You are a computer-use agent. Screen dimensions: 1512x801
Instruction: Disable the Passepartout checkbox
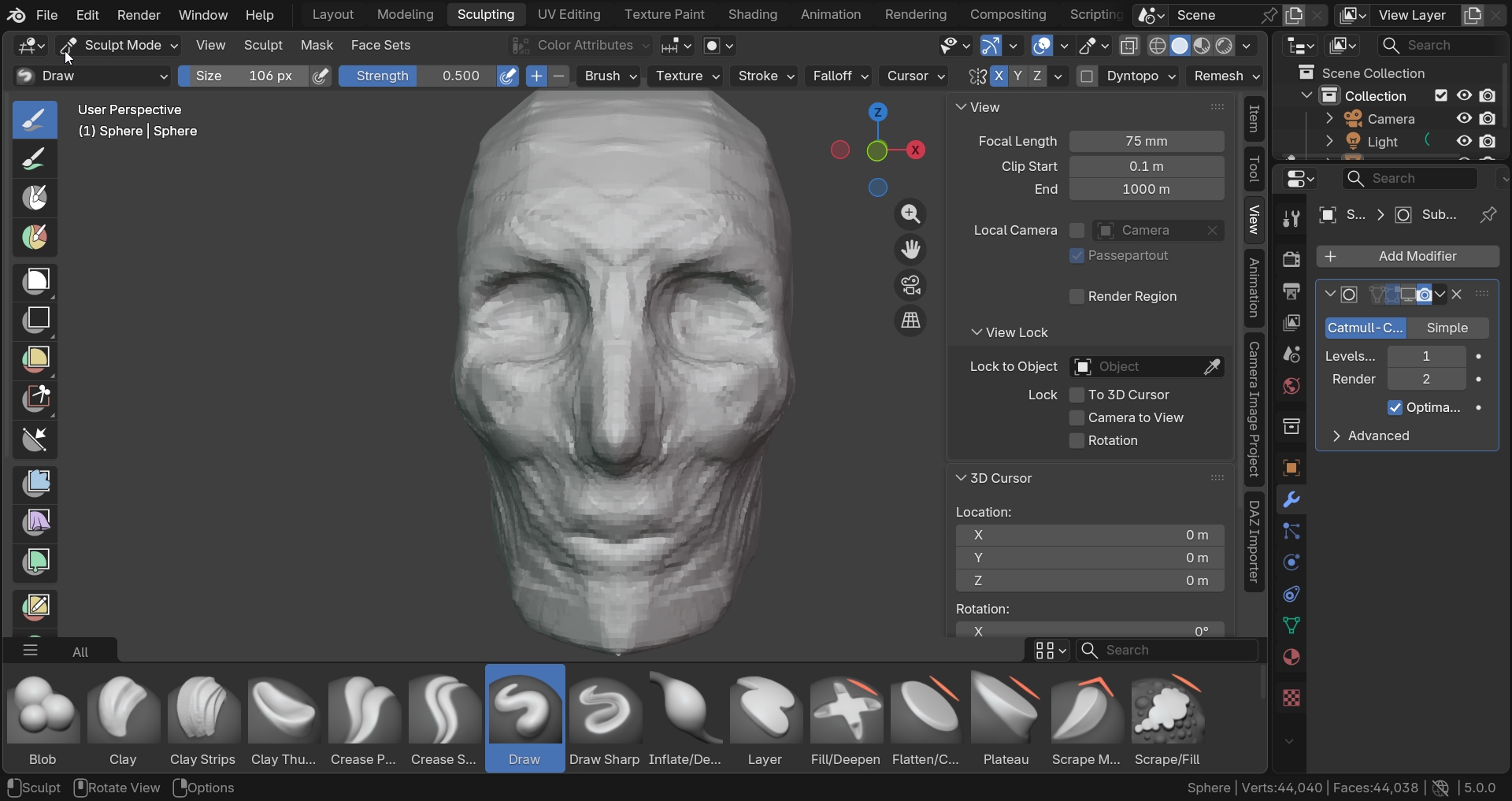[1077, 256]
